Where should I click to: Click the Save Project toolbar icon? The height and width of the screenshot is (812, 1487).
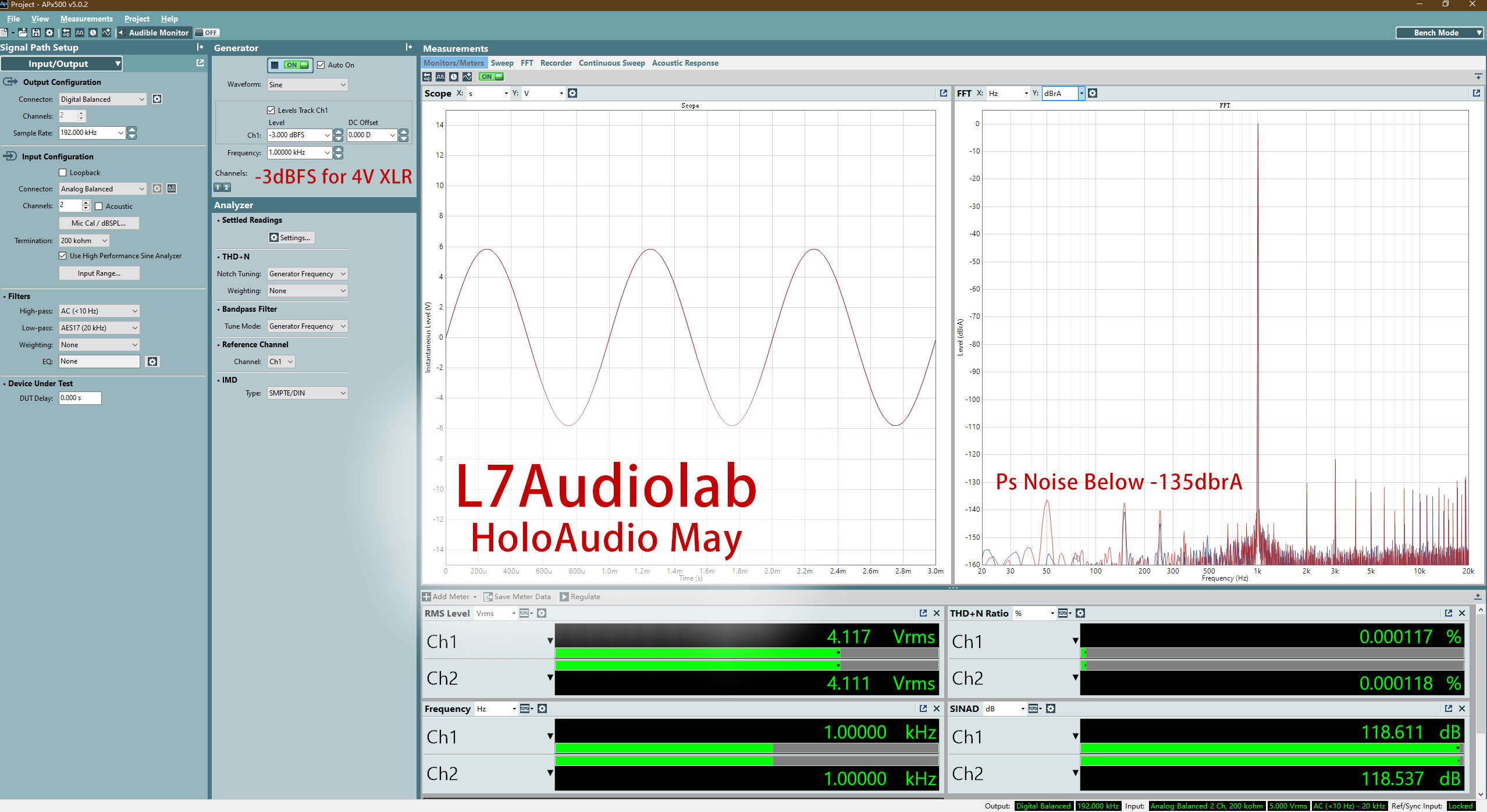tap(36, 33)
